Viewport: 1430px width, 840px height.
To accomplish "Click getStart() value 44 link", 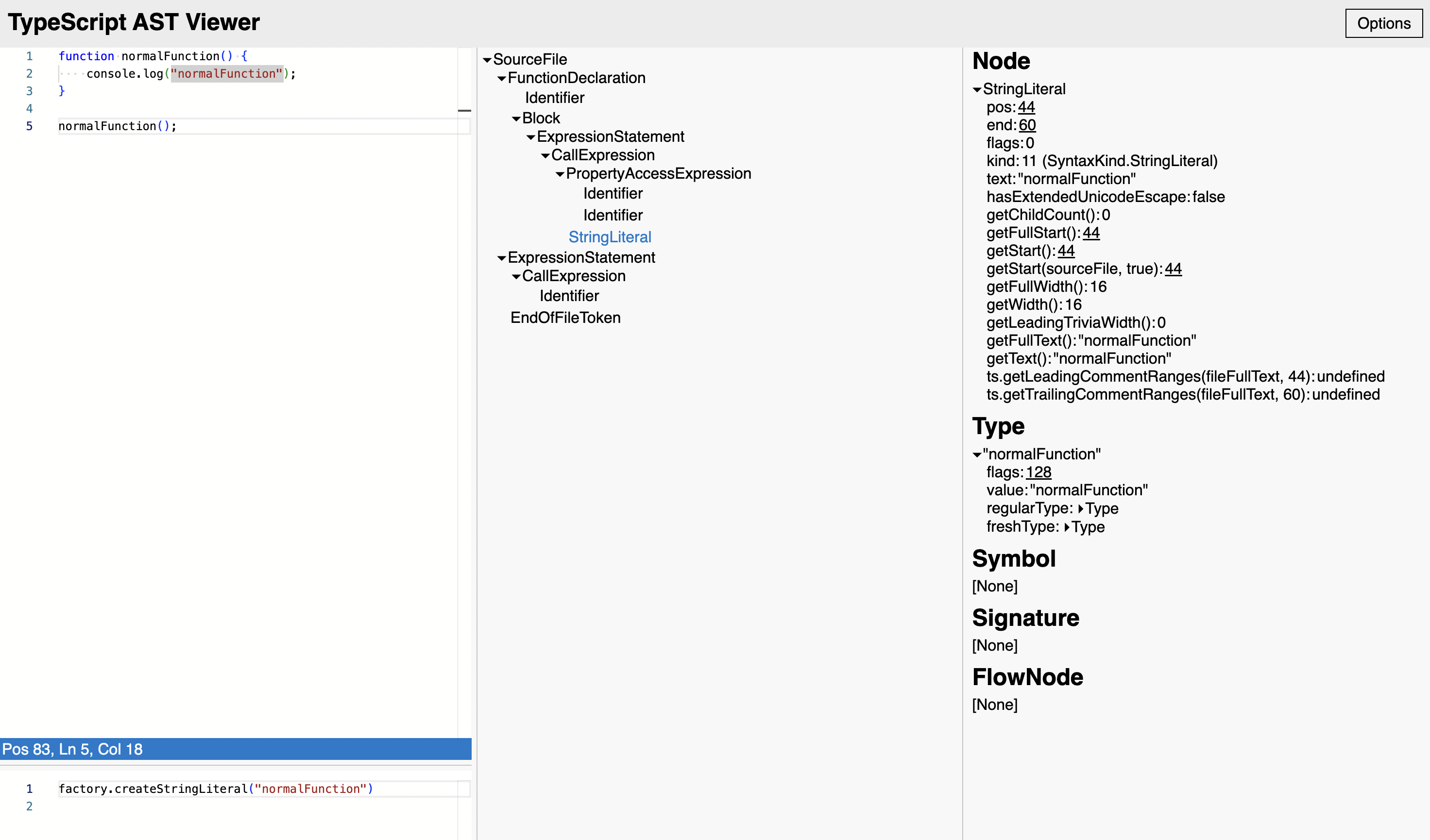I will (x=1066, y=251).
